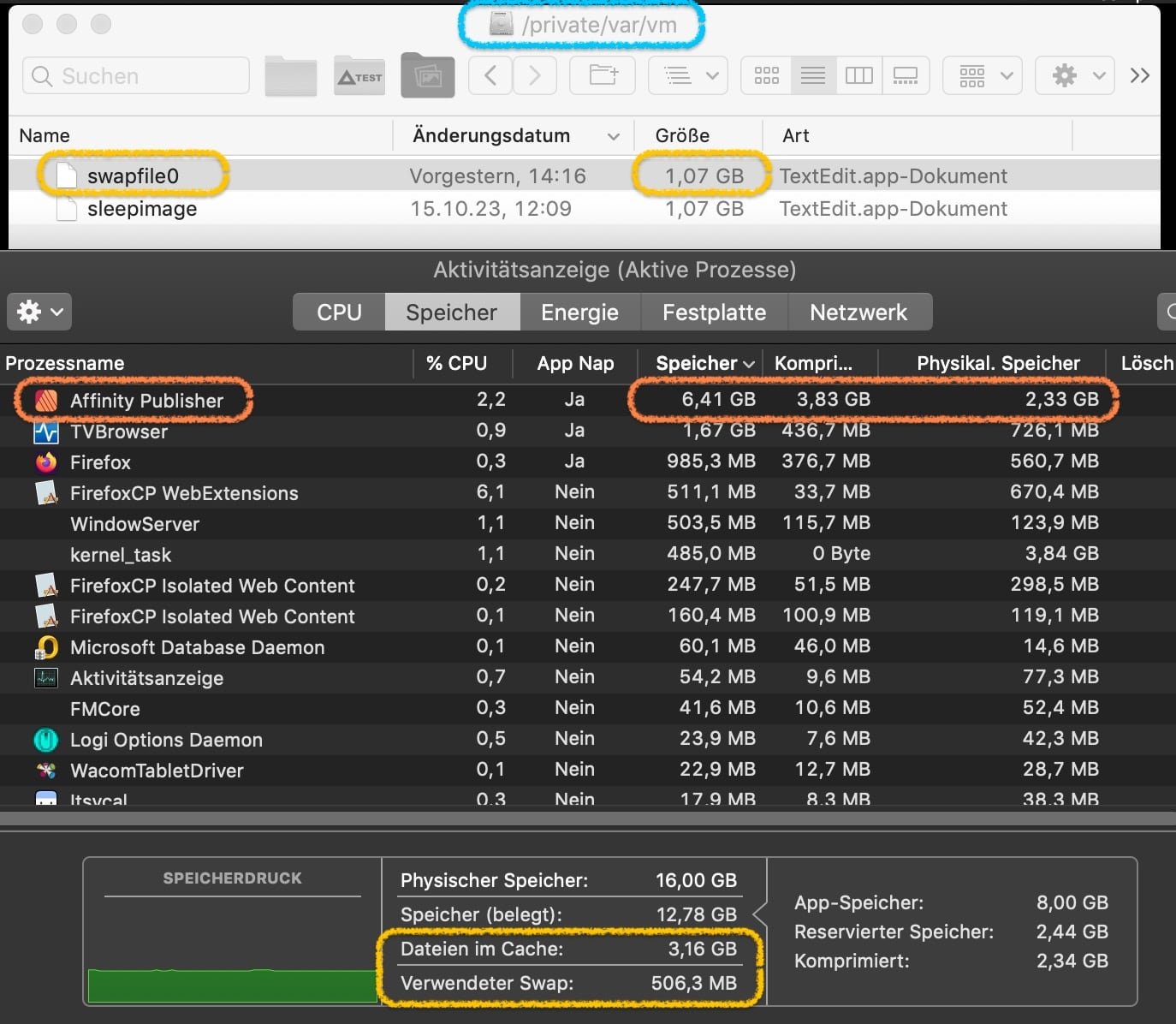
Task: Open the Energie tab
Action: [579, 313]
